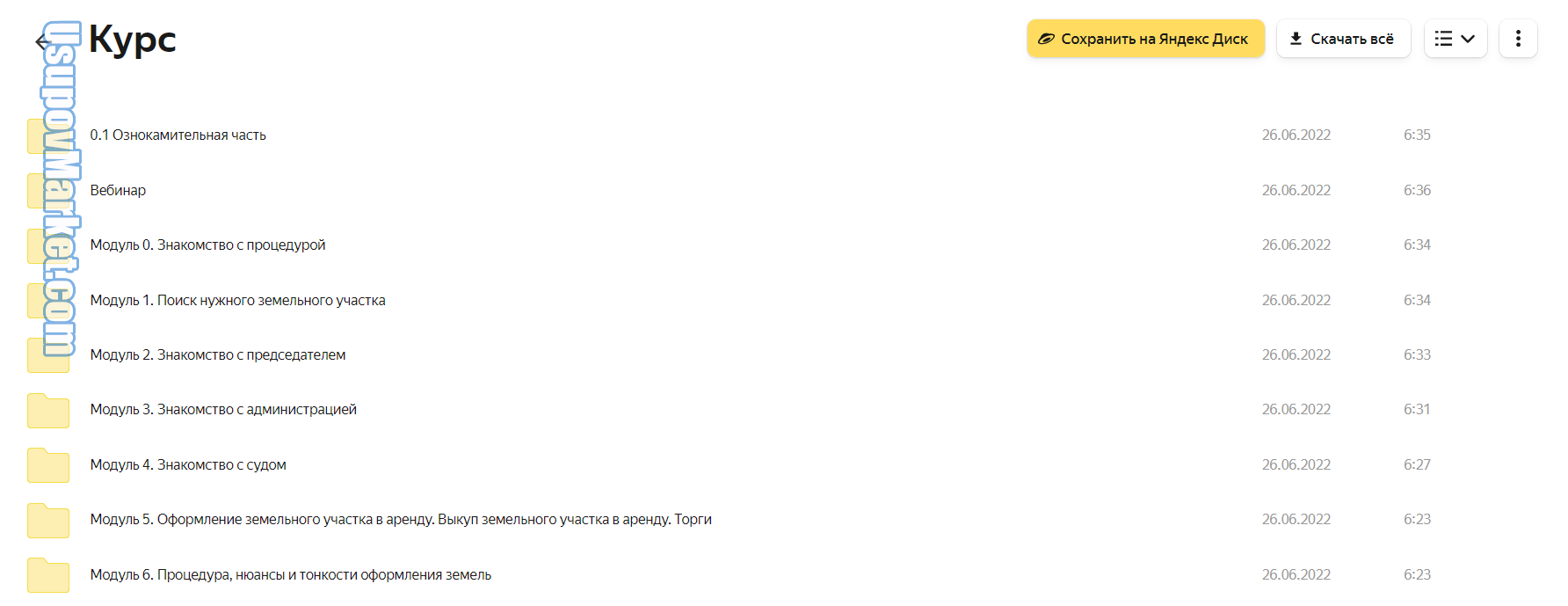Click Скачать всё download button
The height and width of the screenshot is (606, 1568).
tap(1342, 39)
